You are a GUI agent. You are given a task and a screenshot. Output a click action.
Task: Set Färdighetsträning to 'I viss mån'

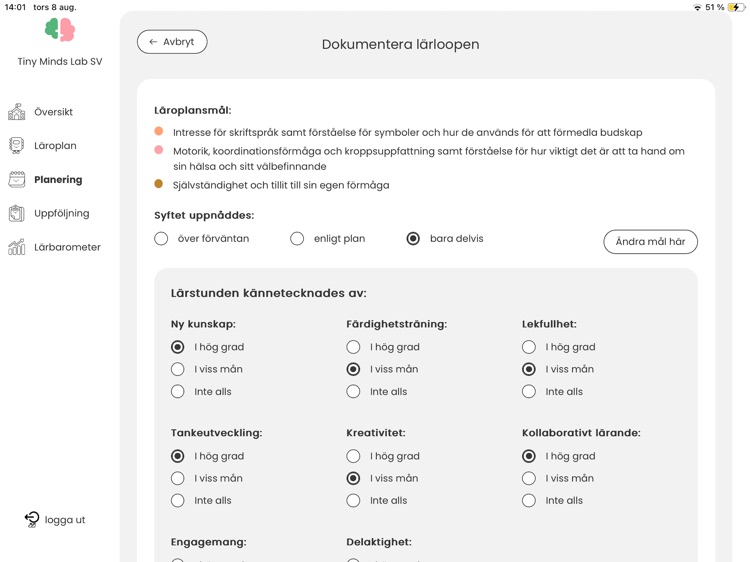[353, 369]
